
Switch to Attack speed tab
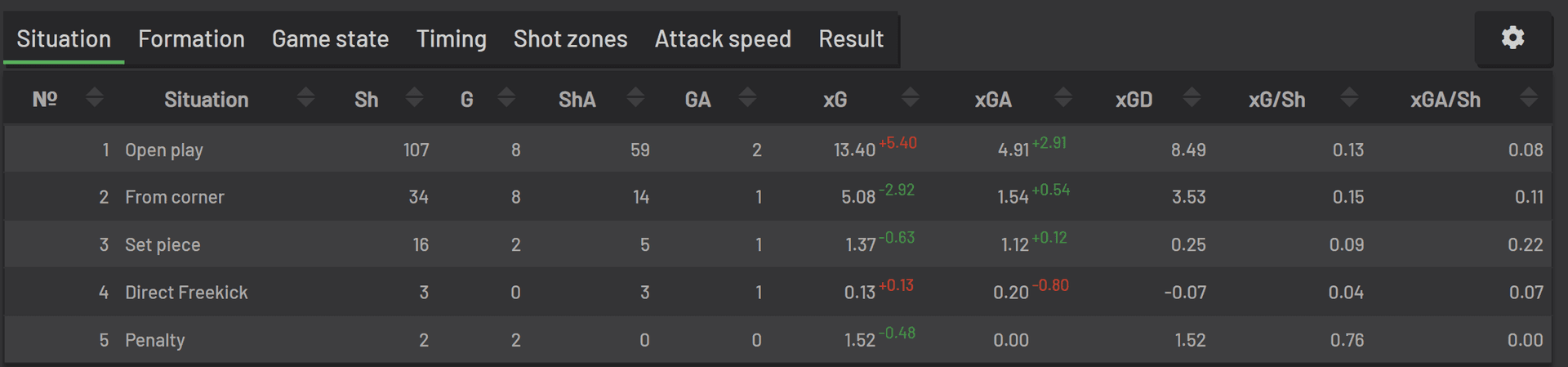723,39
